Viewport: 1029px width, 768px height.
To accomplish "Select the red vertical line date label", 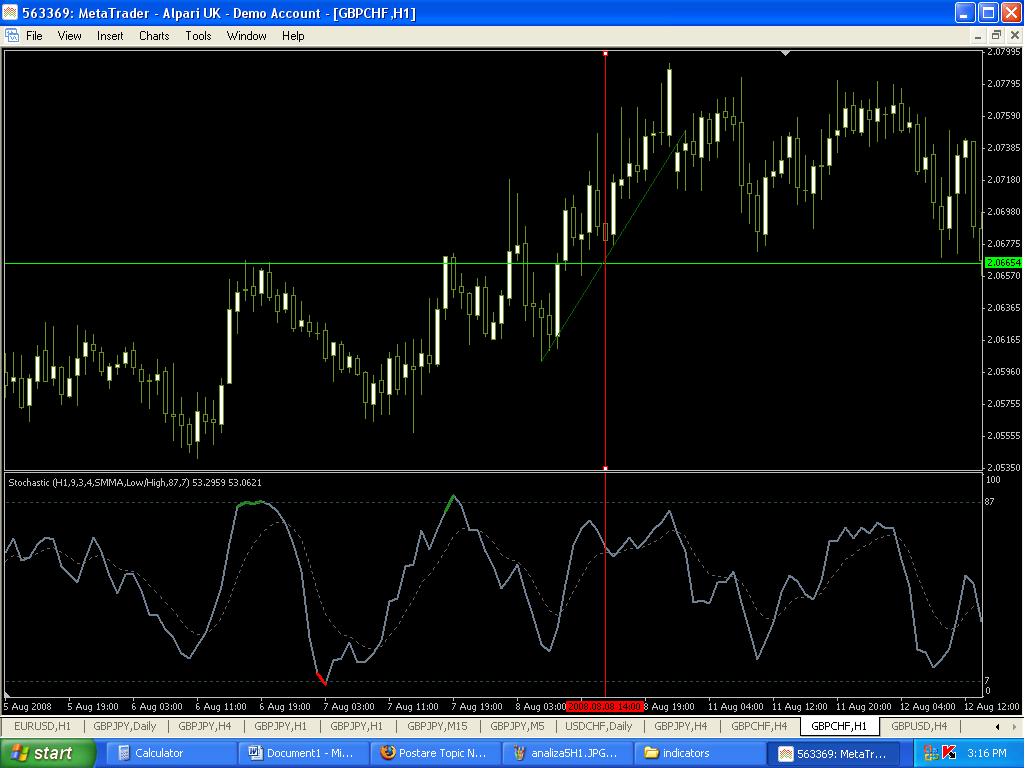I will (x=604, y=706).
